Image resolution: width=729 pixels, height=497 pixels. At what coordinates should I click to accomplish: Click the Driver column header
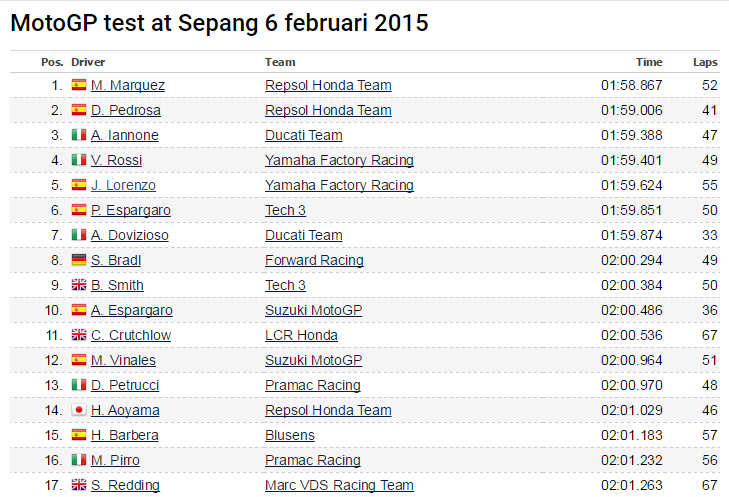88,62
